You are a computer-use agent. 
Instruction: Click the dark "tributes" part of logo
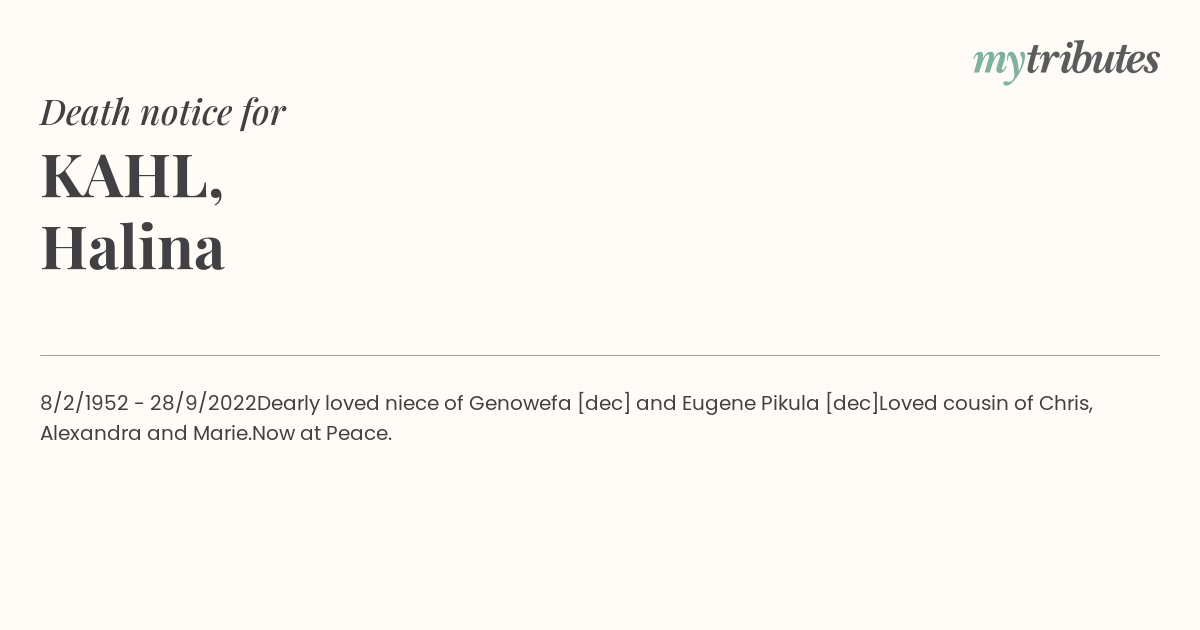1093,58
